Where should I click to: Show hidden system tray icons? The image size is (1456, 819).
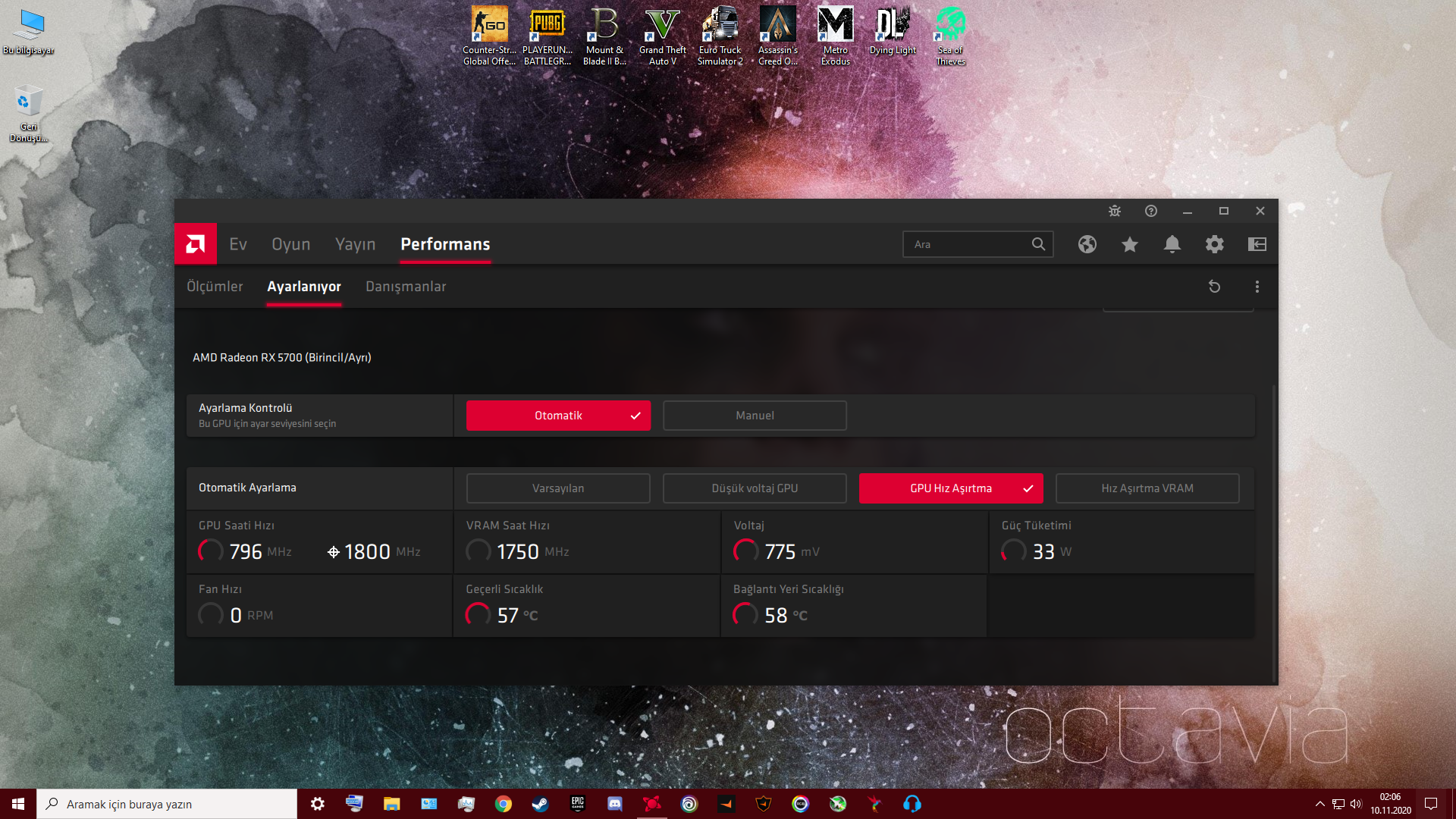tap(1319, 804)
